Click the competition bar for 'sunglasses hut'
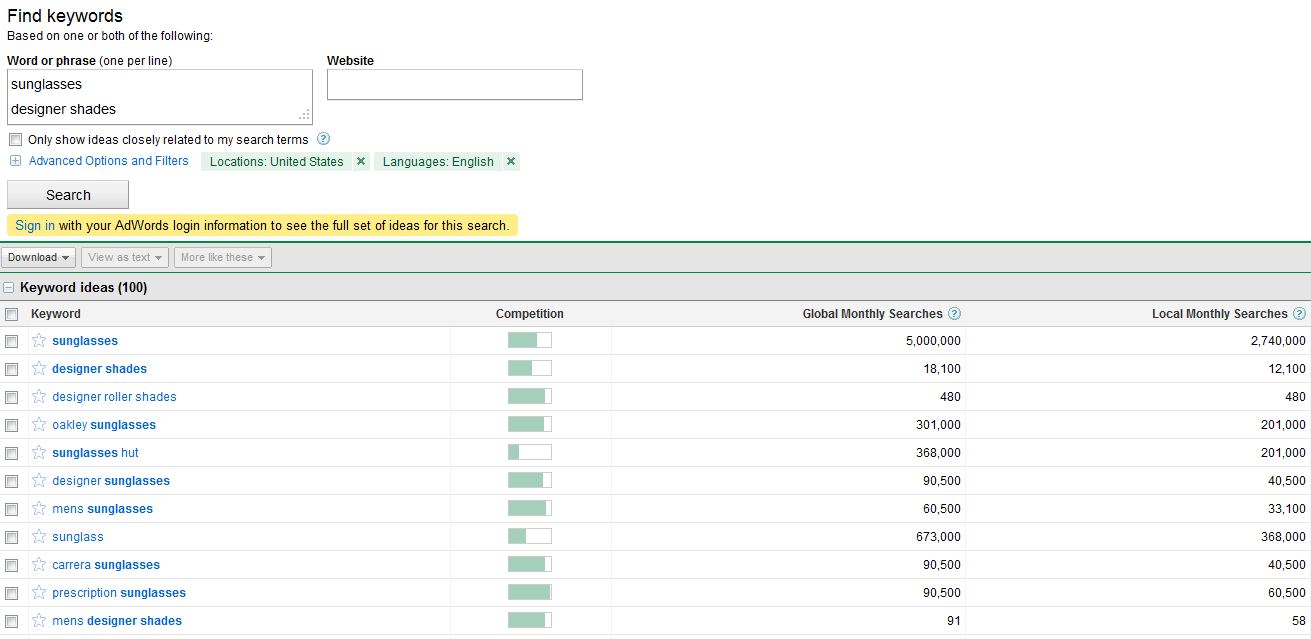This screenshot has height=639, width=1311. pyautogui.click(x=530, y=452)
